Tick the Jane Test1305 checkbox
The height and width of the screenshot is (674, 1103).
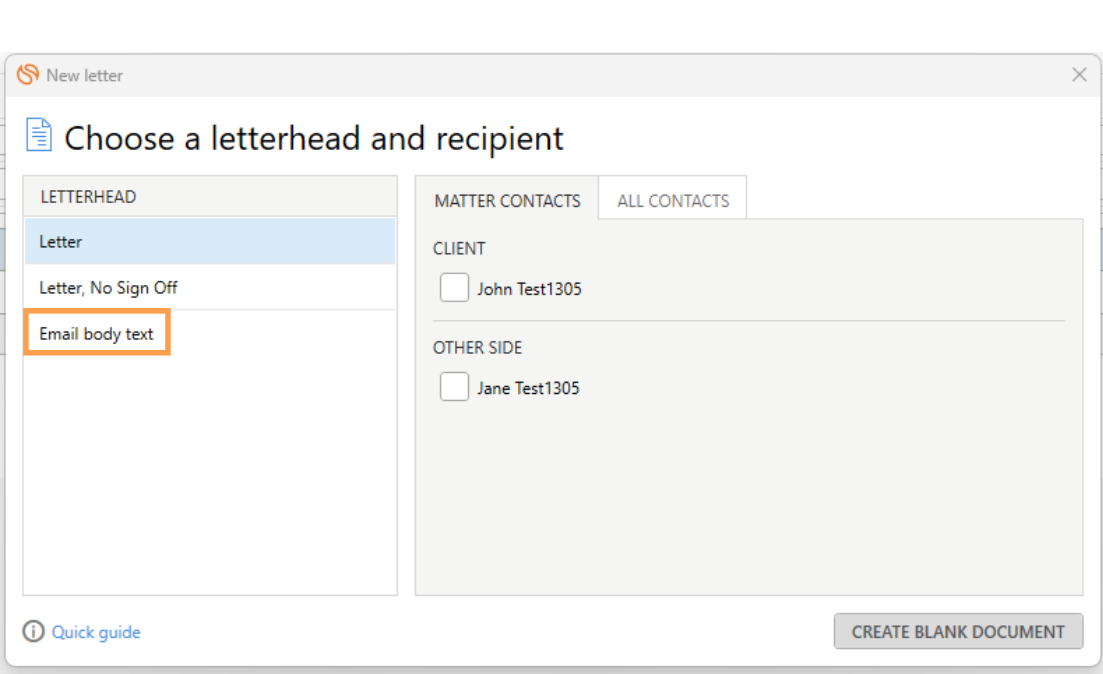tap(454, 387)
